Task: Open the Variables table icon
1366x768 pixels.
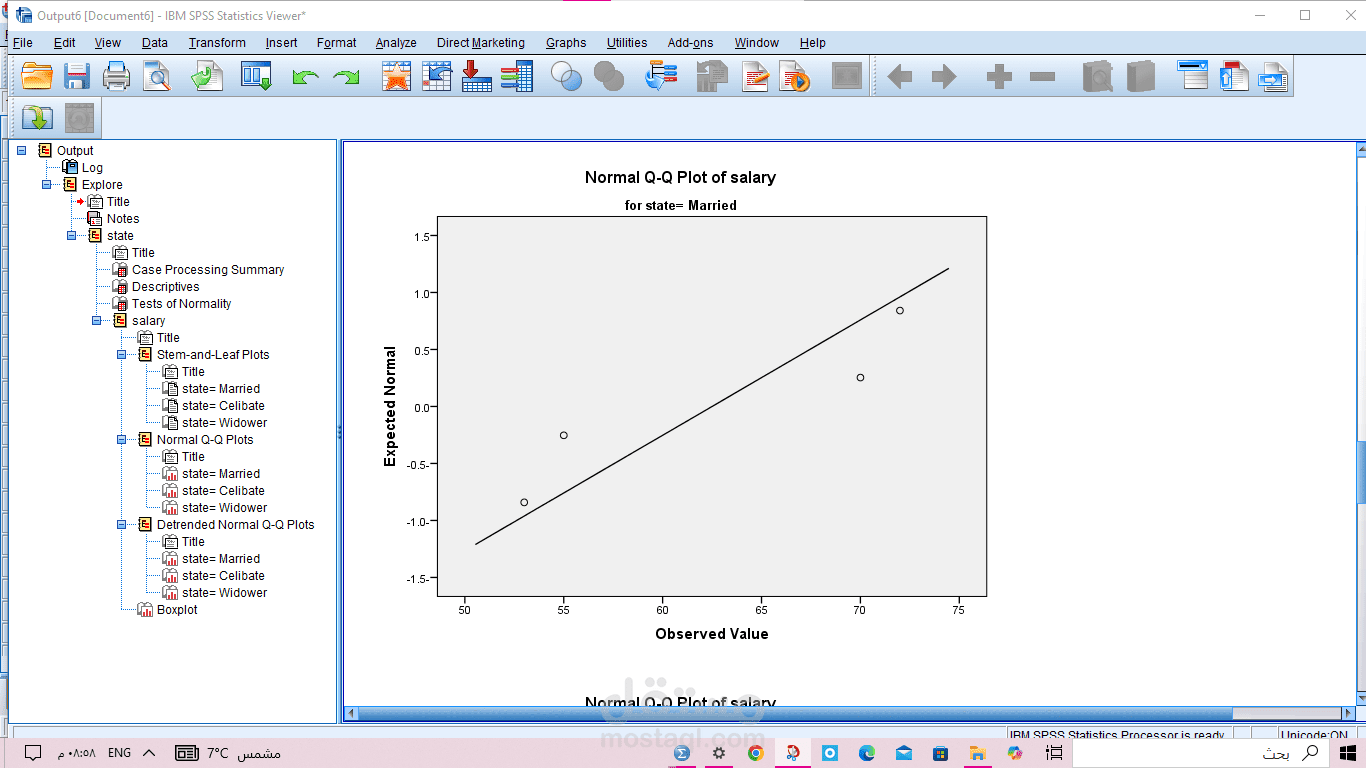Action: click(x=516, y=76)
